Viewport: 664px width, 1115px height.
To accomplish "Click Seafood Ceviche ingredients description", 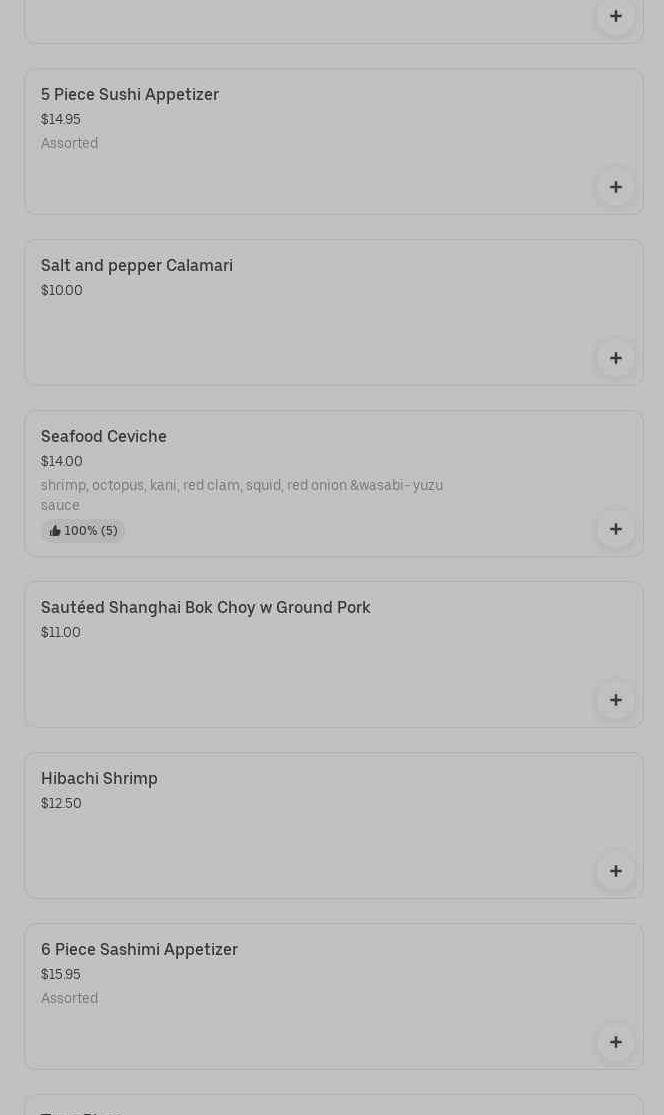I will point(241,495).
